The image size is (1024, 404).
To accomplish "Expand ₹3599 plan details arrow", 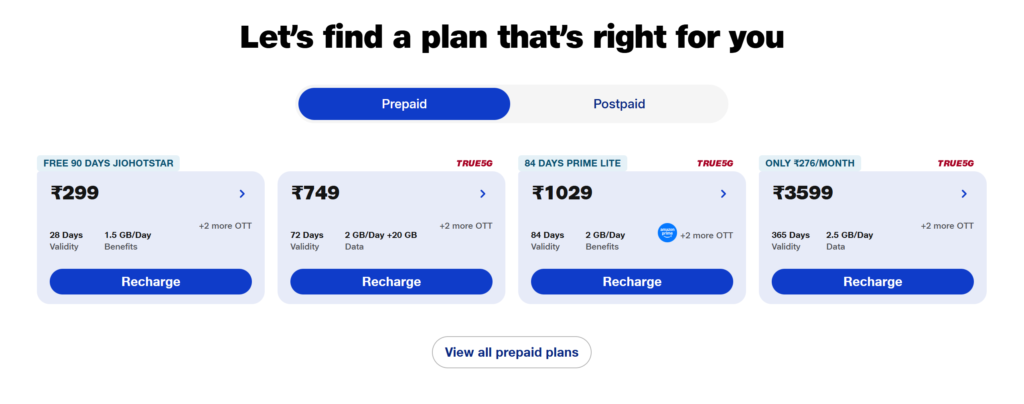I will [964, 194].
